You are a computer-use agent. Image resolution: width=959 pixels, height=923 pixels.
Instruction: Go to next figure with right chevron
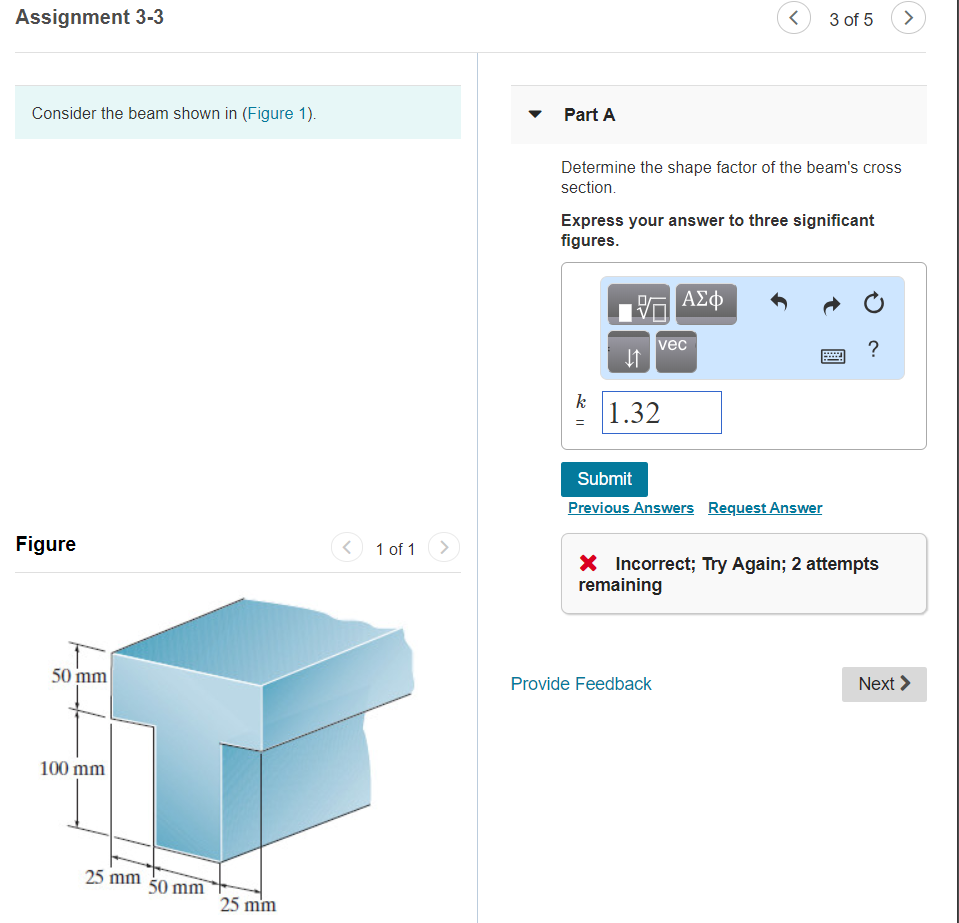click(443, 547)
